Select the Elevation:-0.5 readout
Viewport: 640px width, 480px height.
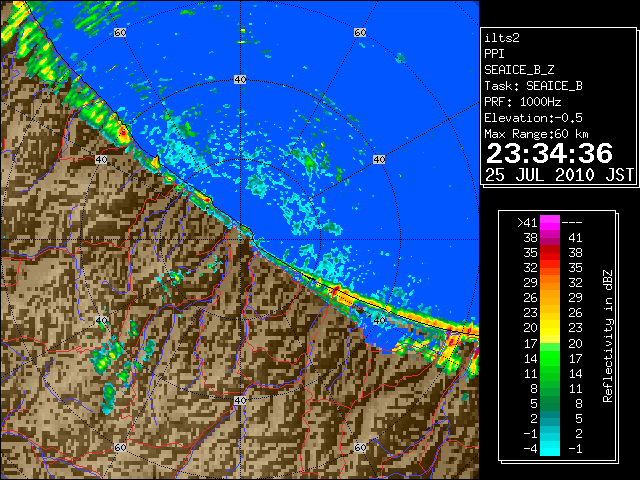[533, 118]
